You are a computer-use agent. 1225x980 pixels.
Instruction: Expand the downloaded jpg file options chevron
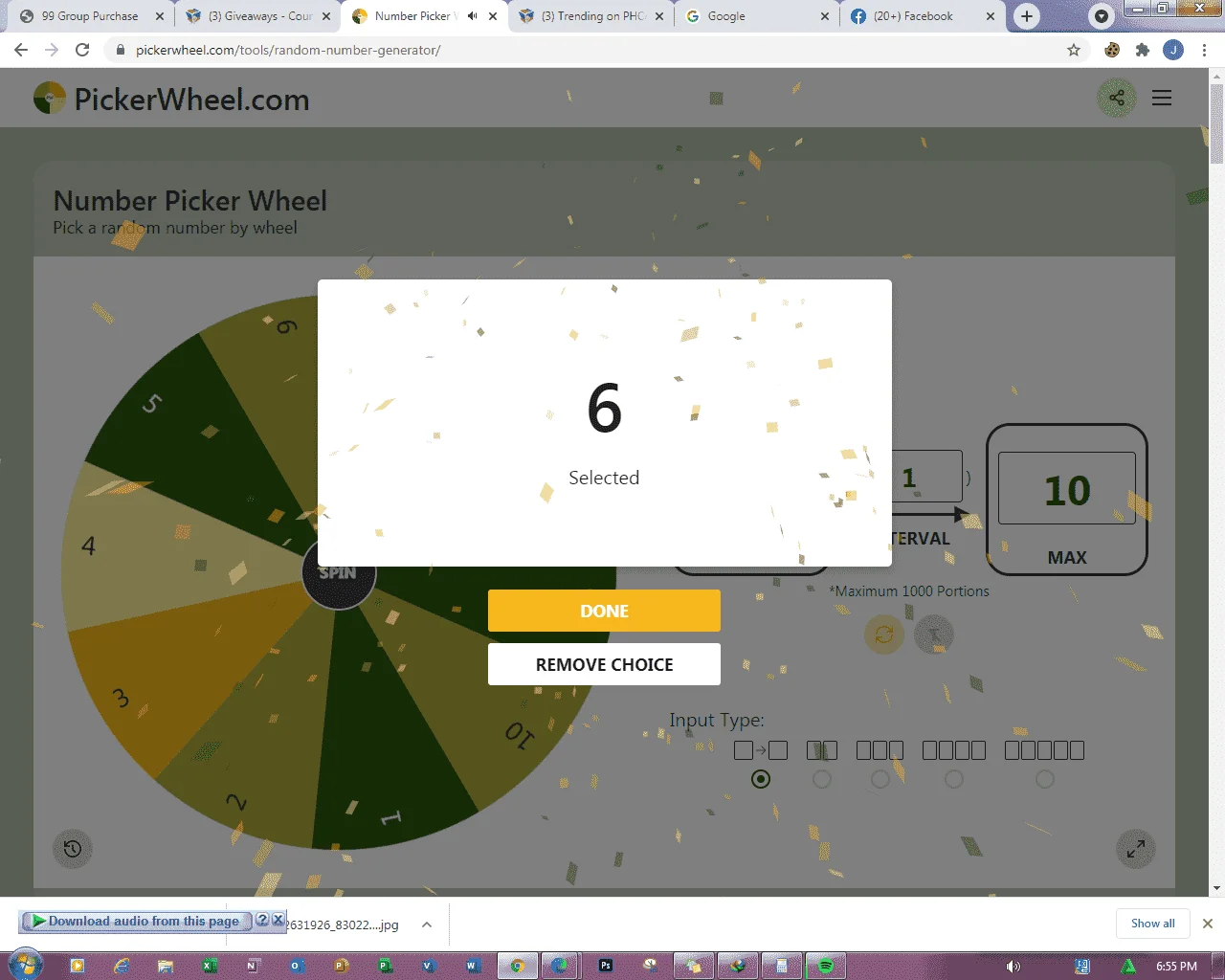(x=427, y=924)
